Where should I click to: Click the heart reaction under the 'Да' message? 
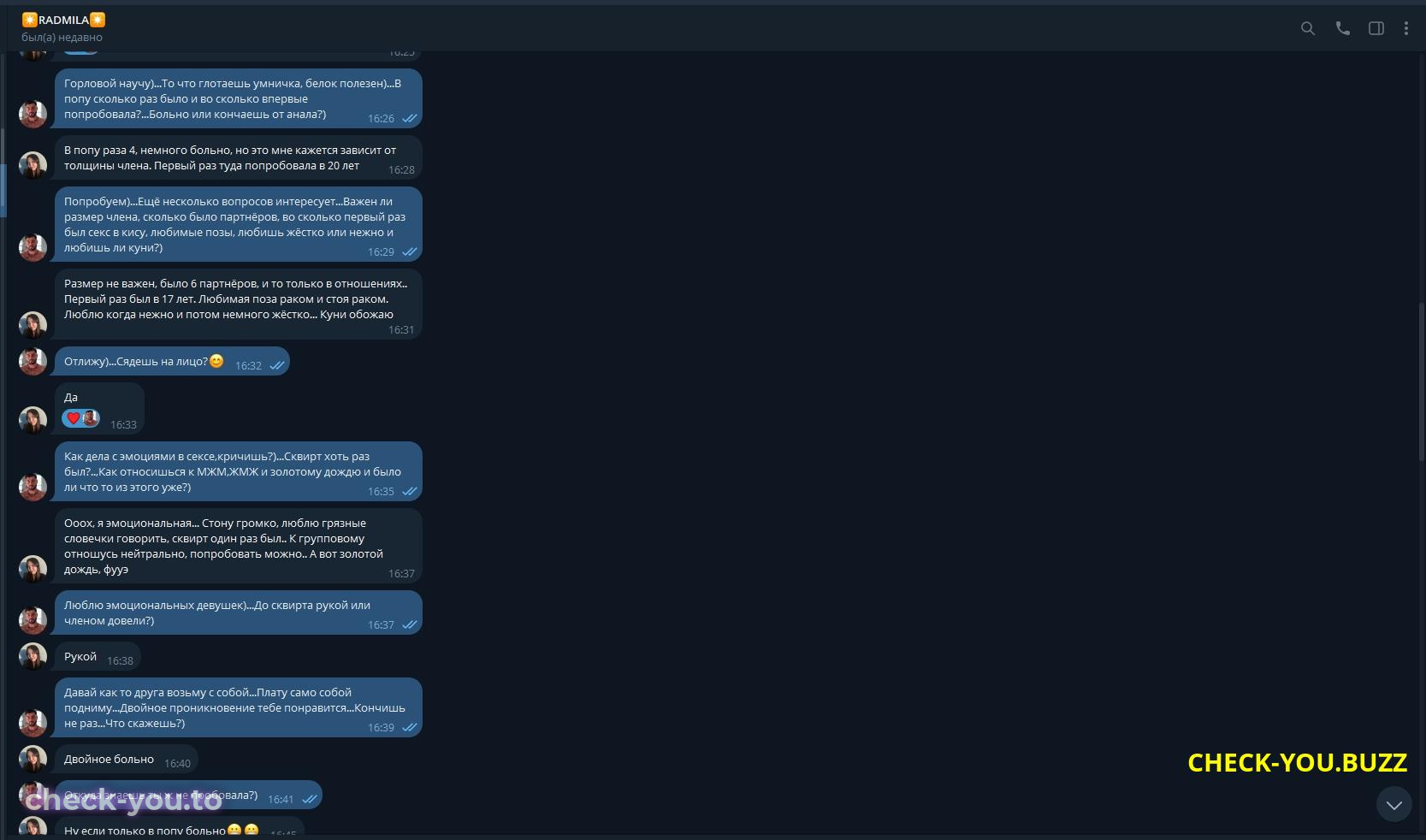click(81, 418)
